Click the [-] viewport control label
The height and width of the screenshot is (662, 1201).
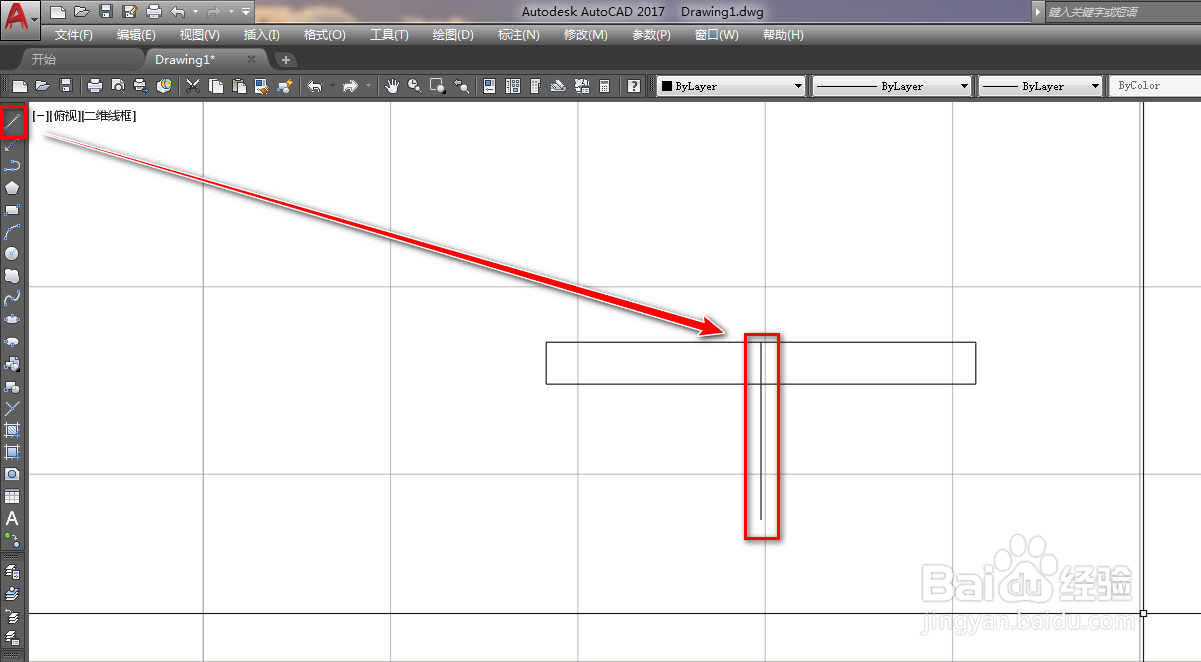click(39, 116)
